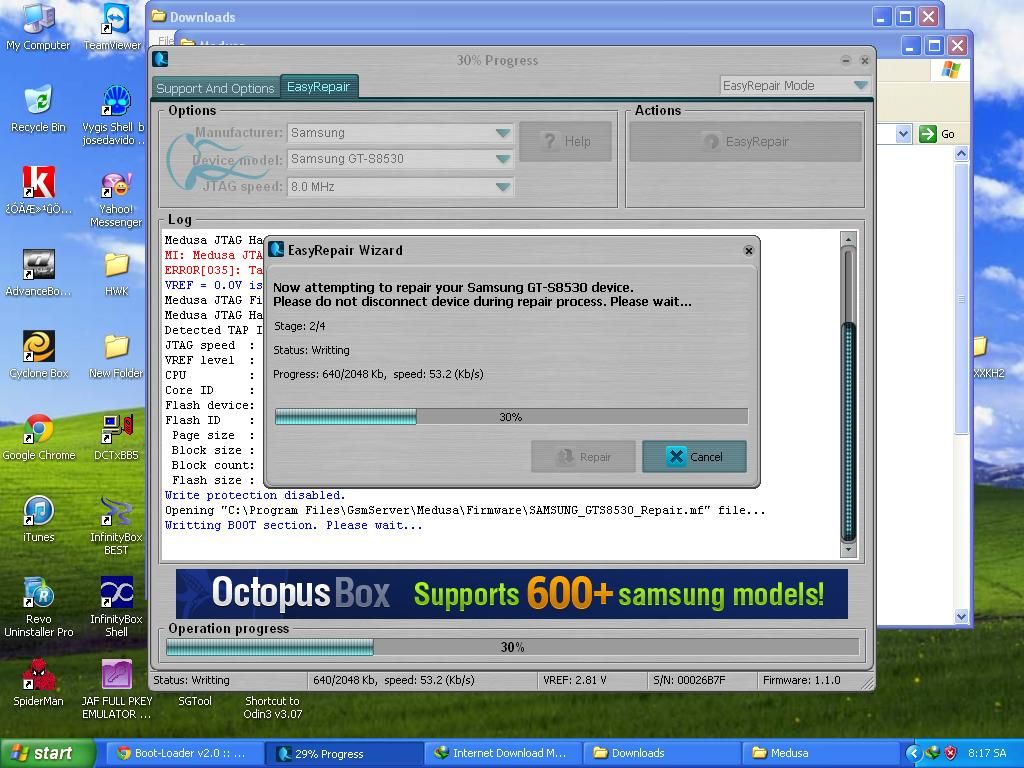Click Go button in Medusa explorer window
1024x768 pixels.
point(937,134)
